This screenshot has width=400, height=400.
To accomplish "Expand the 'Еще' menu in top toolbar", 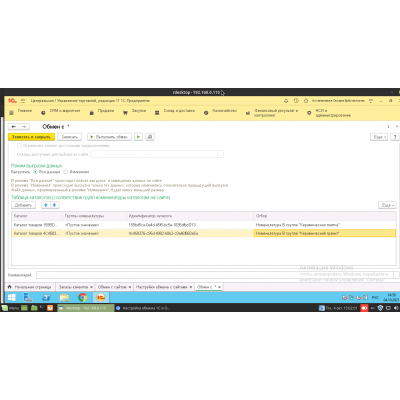I will click(379, 137).
